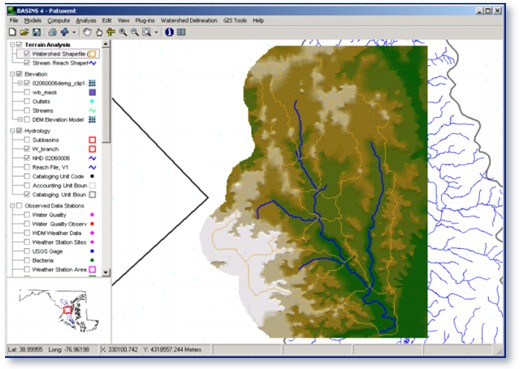Click the orange outline swatch of Watershed Shapefile
This screenshot has width=520, height=369.
(92, 54)
